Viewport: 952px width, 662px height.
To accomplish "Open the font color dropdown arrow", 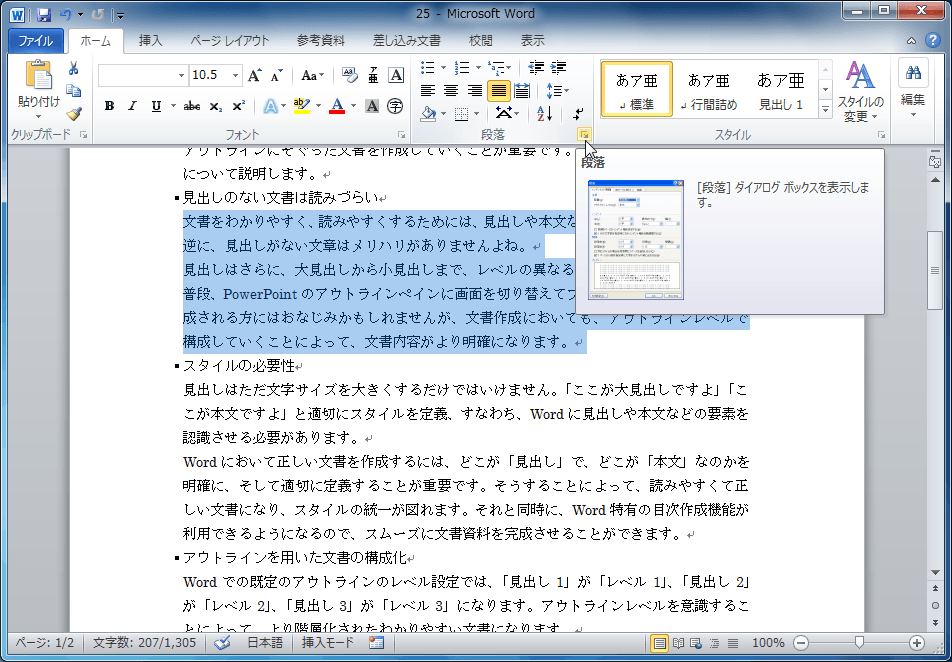I will (x=351, y=106).
